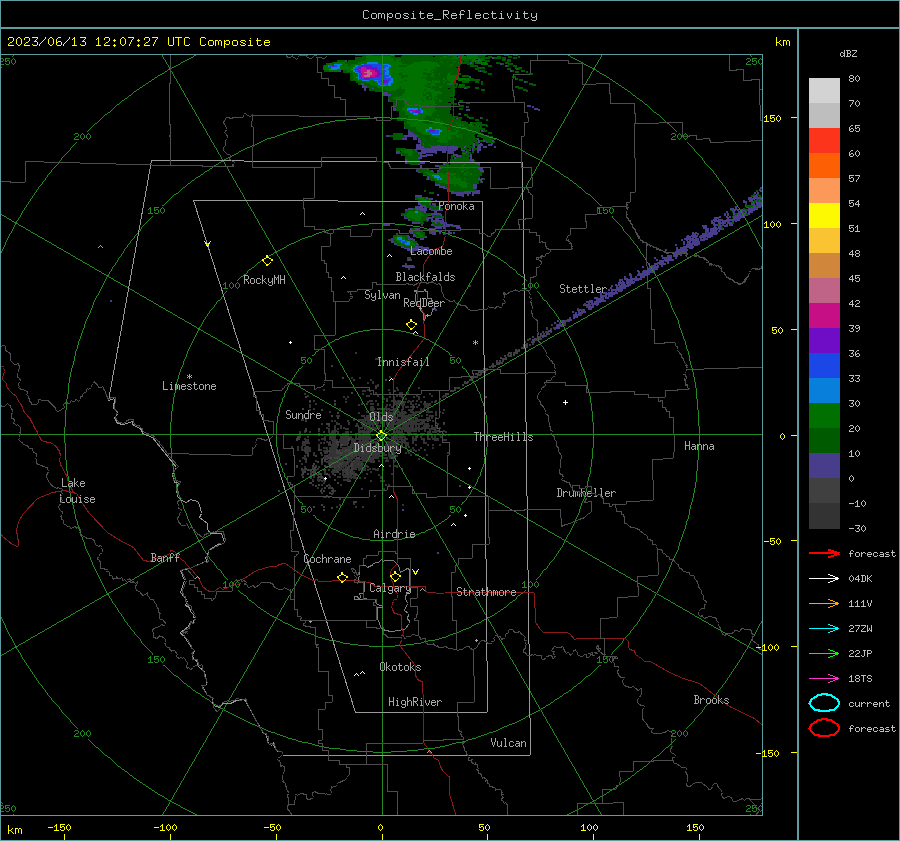Click the Didsbury city label
The height and width of the screenshot is (841, 900).
point(377,448)
